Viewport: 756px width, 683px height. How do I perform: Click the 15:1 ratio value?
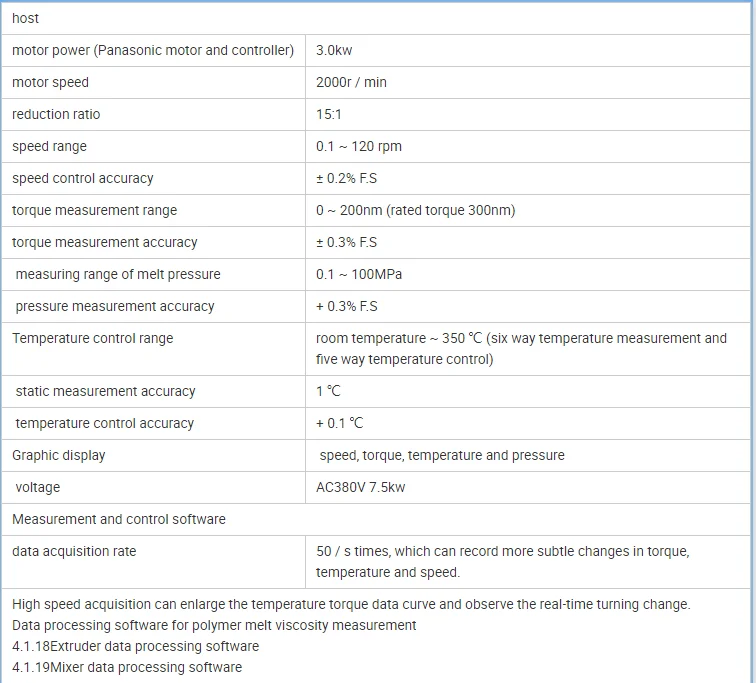[x=329, y=114]
